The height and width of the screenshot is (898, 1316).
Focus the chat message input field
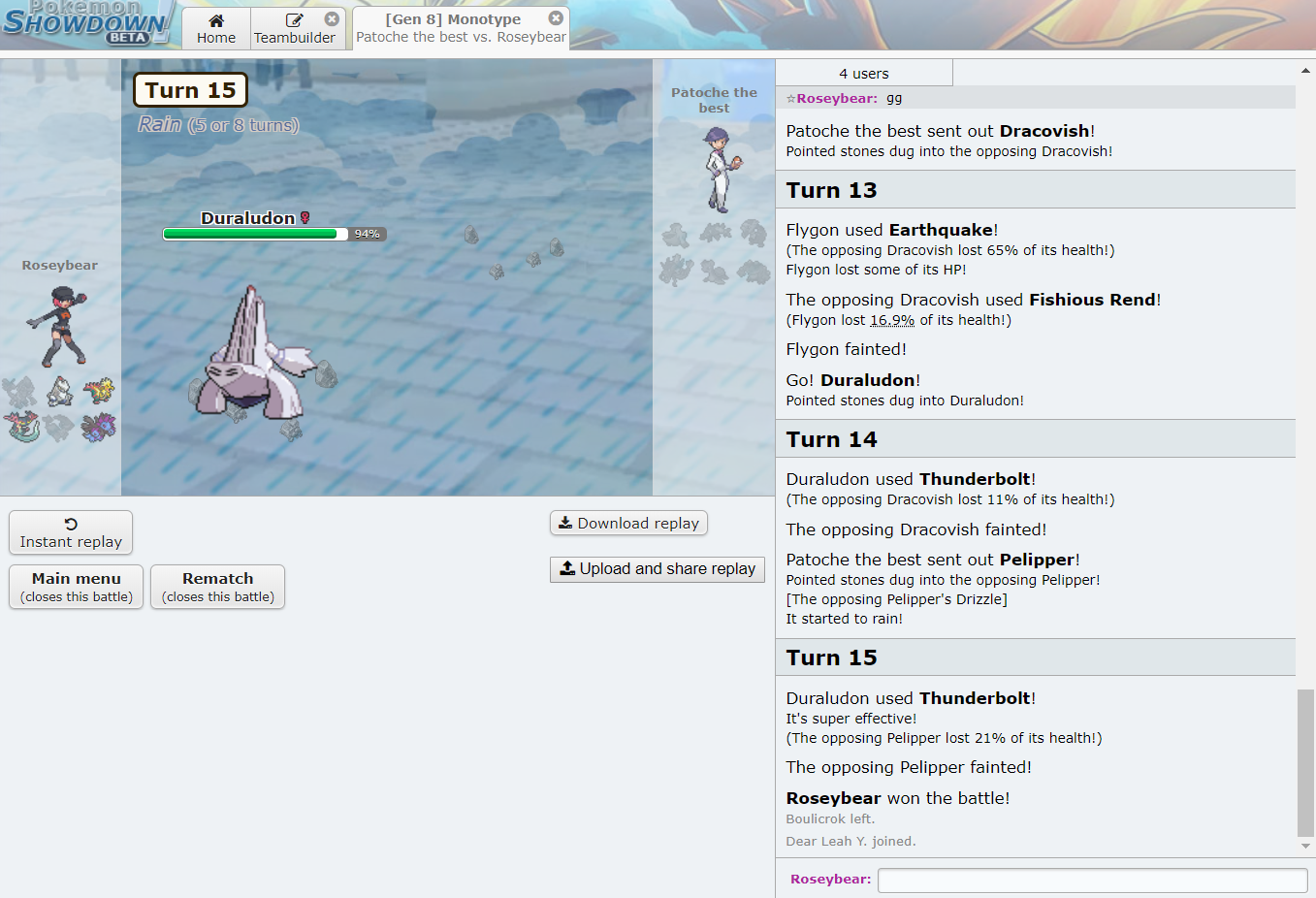pyautogui.click(x=1093, y=880)
